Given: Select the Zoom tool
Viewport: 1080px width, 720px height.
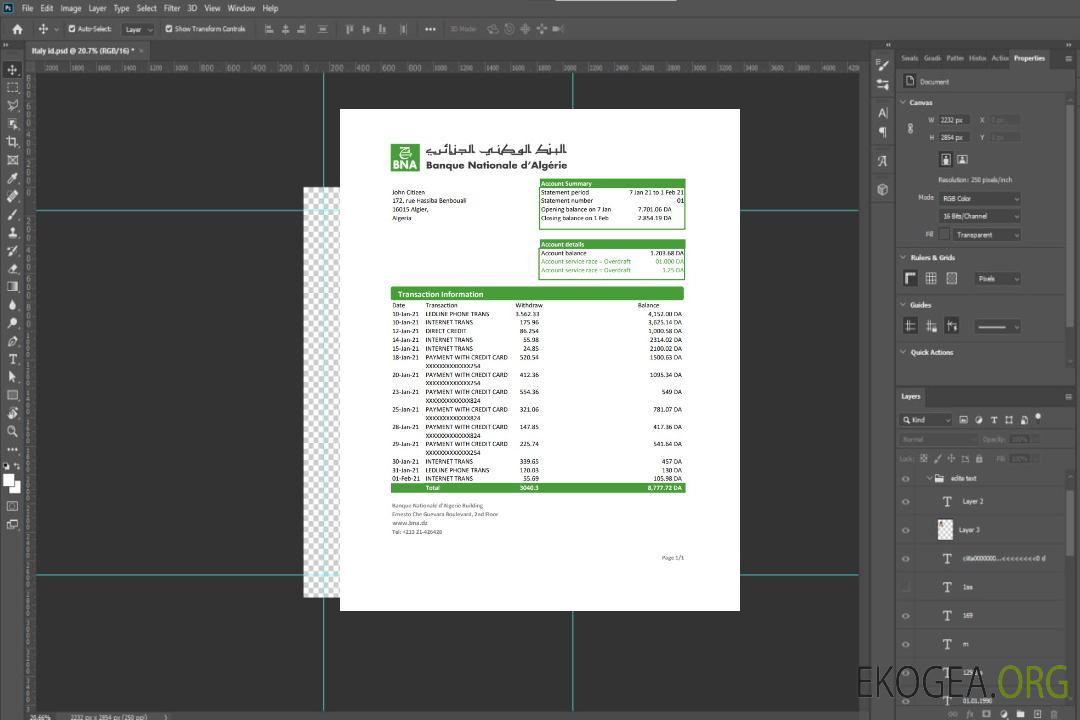Looking at the screenshot, I should (12, 431).
